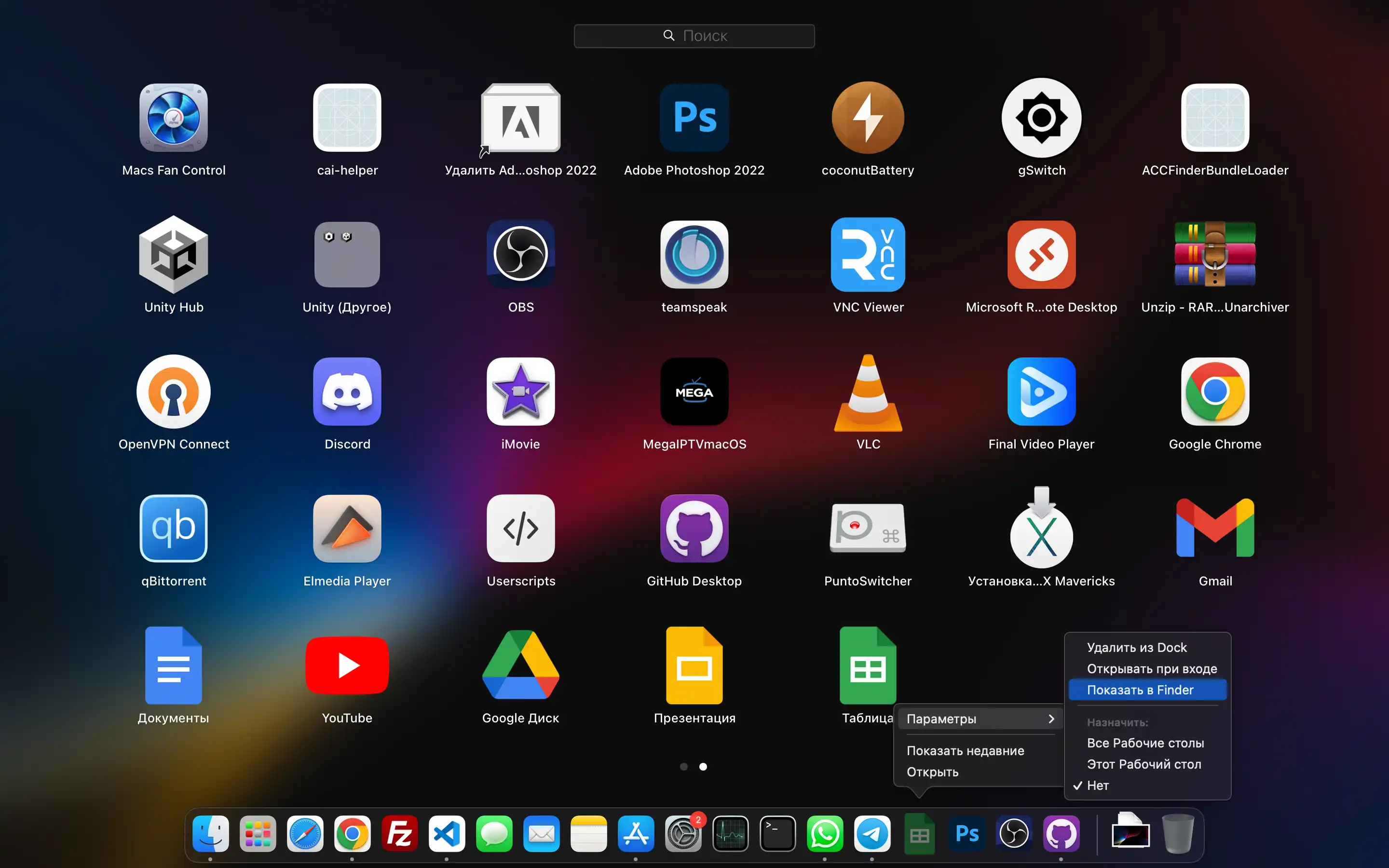Open coconutBattery app
This screenshot has width=1389, height=868.
click(x=868, y=118)
